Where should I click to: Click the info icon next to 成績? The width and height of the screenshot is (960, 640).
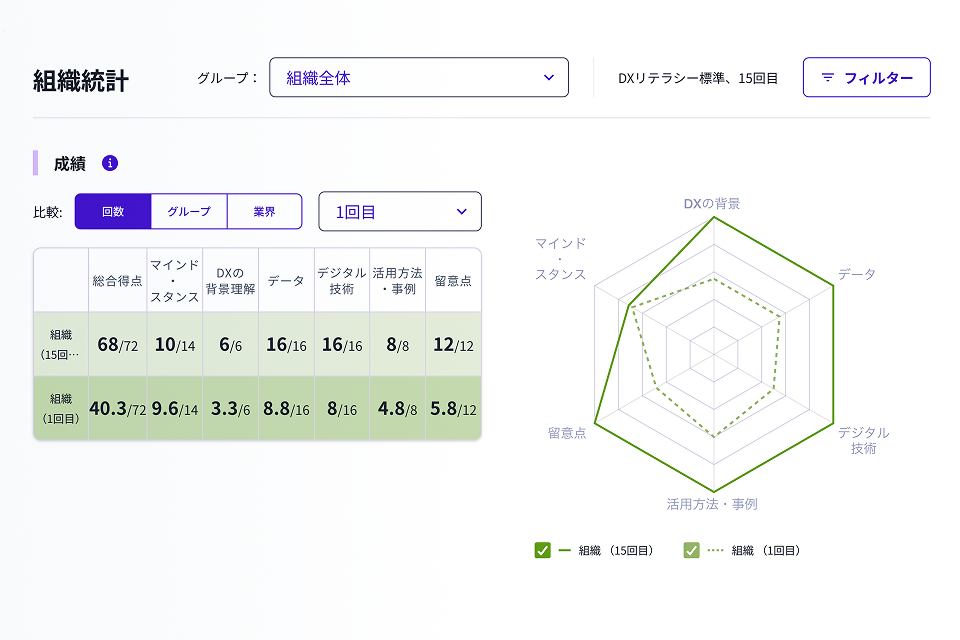[110, 164]
